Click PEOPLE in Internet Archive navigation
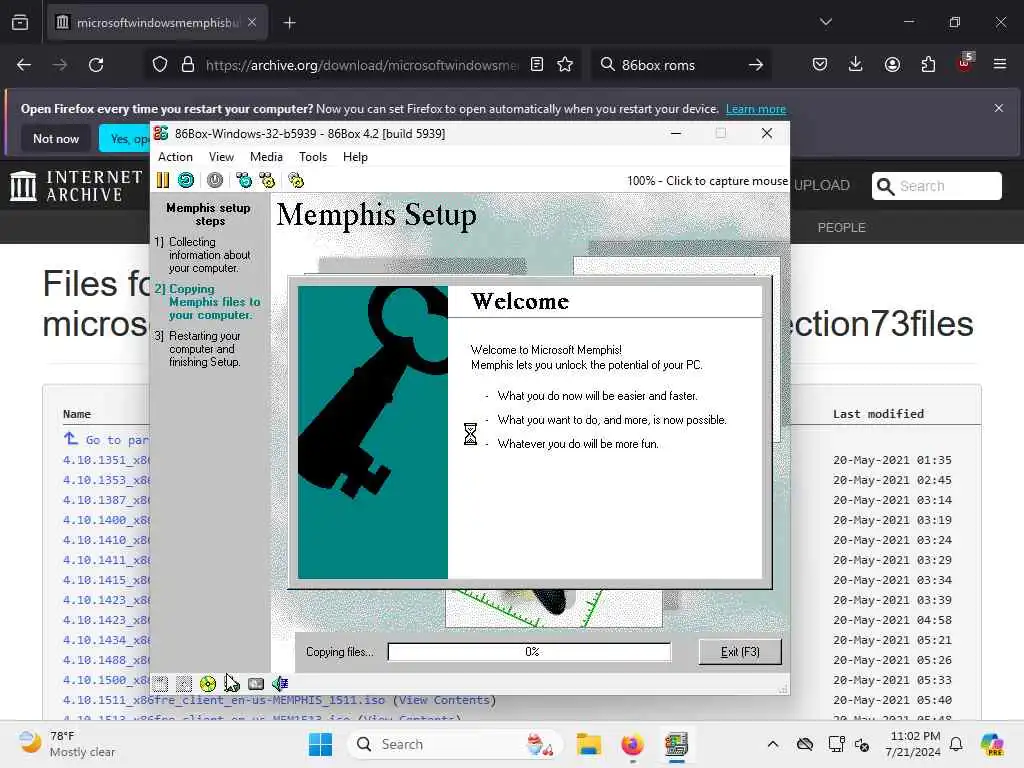1024x768 pixels. point(841,227)
